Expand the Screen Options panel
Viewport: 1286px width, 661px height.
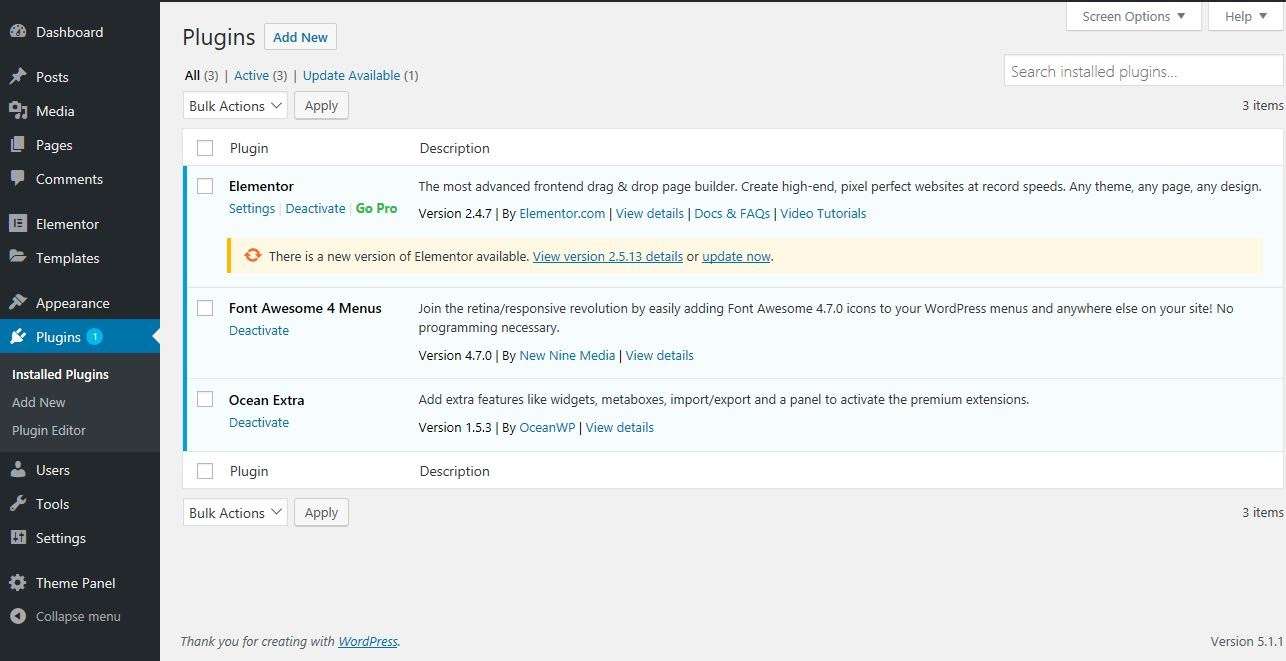click(x=1133, y=16)
